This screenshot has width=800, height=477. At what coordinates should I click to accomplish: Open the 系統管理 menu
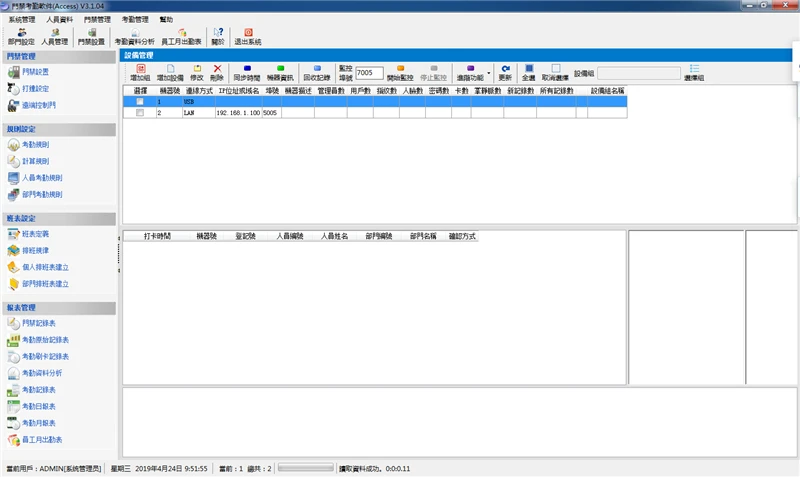click(x=22, y=19)
